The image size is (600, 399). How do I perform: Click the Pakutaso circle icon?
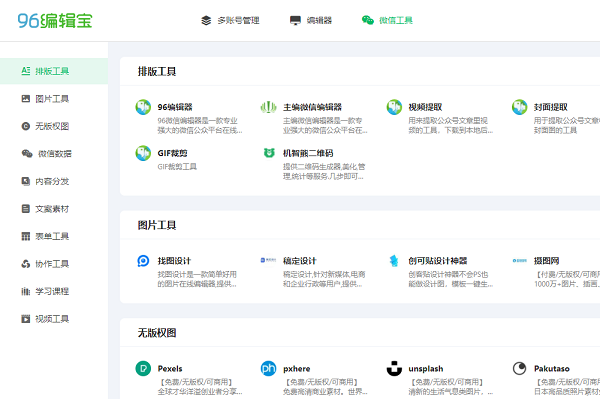coord(520,368)
